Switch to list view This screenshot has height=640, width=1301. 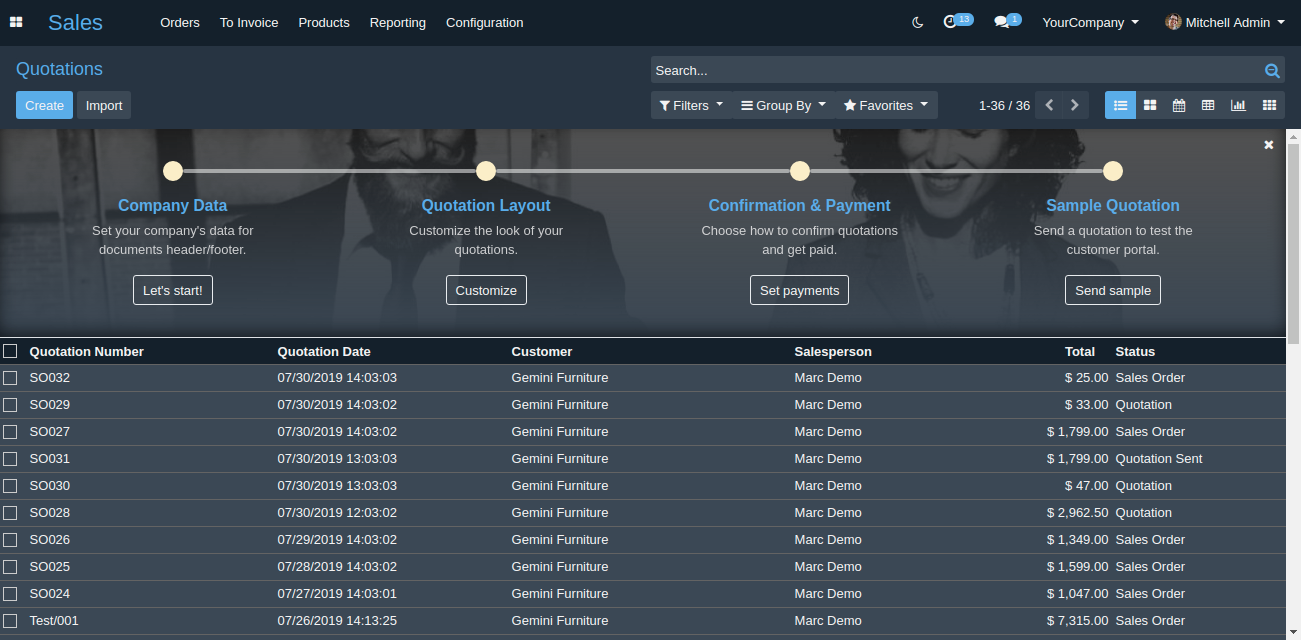click(1121, 105)
